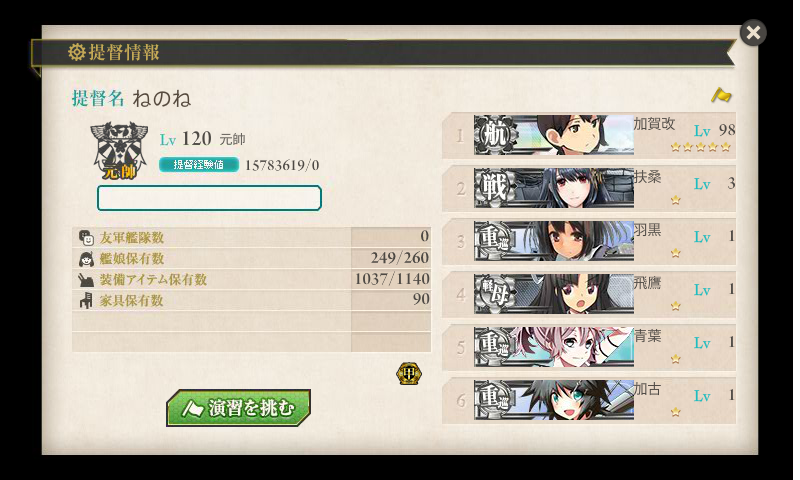Image resolution: width=800 pixels, height=480 pixels.
Task: Click the 艦娘保有数 girl icon
Action: click(86, 259)
